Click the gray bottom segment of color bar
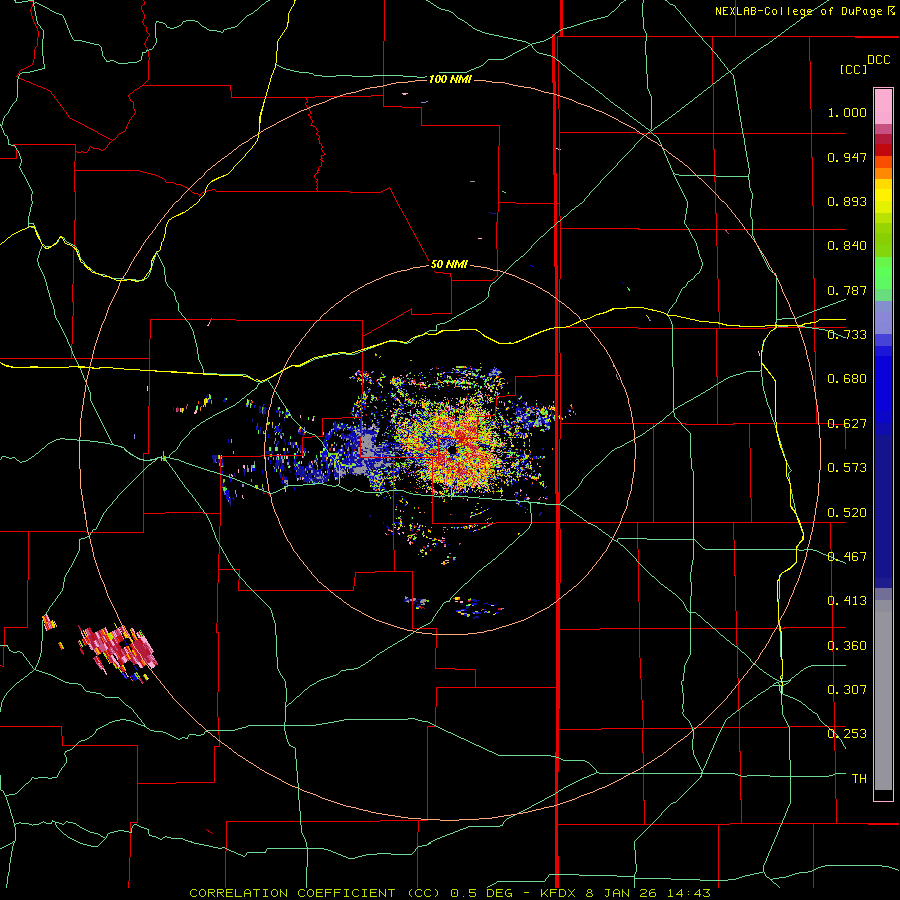Image resolution: width=900 pixels, height=900 pixels. (883, 695)
